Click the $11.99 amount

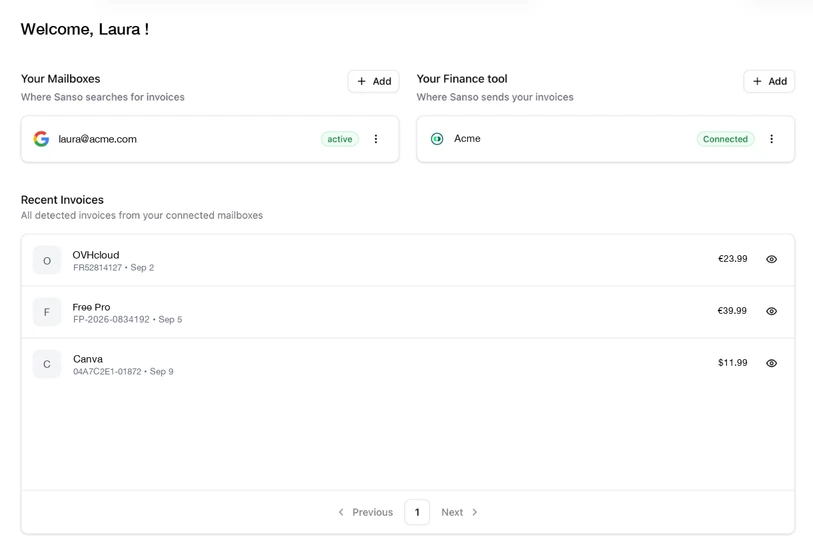pyautogui.click(x=733, y=362)
